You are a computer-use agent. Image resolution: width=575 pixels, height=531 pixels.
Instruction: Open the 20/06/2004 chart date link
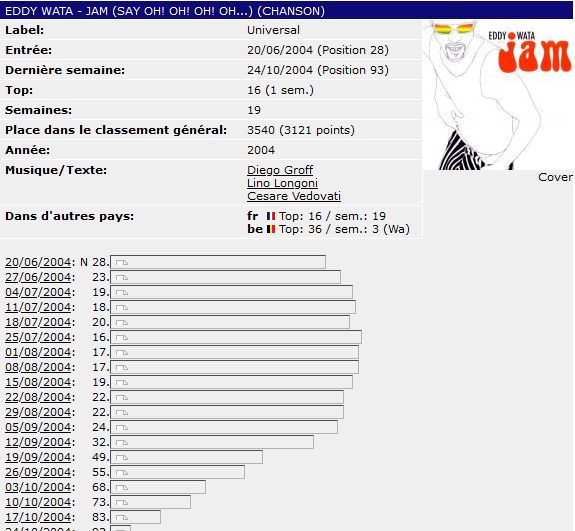pos(38,262)
